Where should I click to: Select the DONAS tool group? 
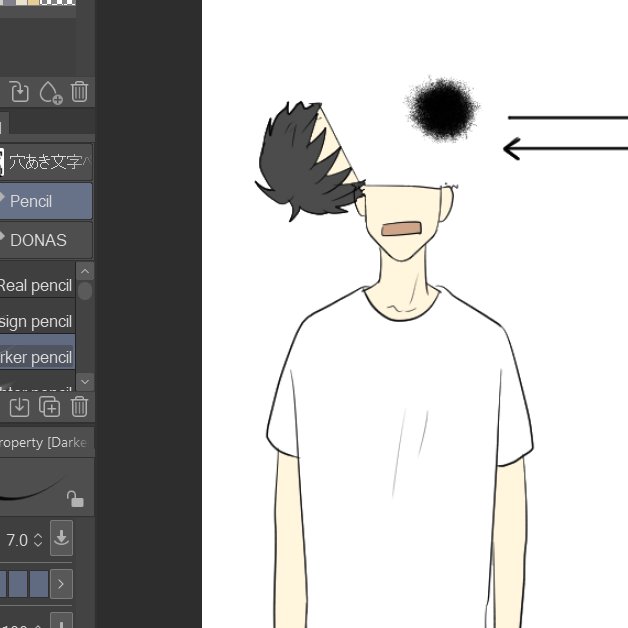point(46,240)
